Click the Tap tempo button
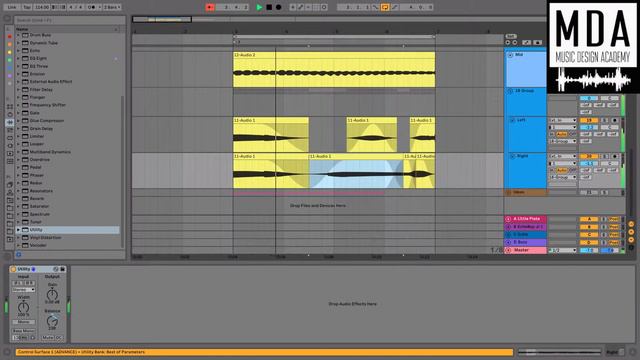 click(x=27, y=7)
